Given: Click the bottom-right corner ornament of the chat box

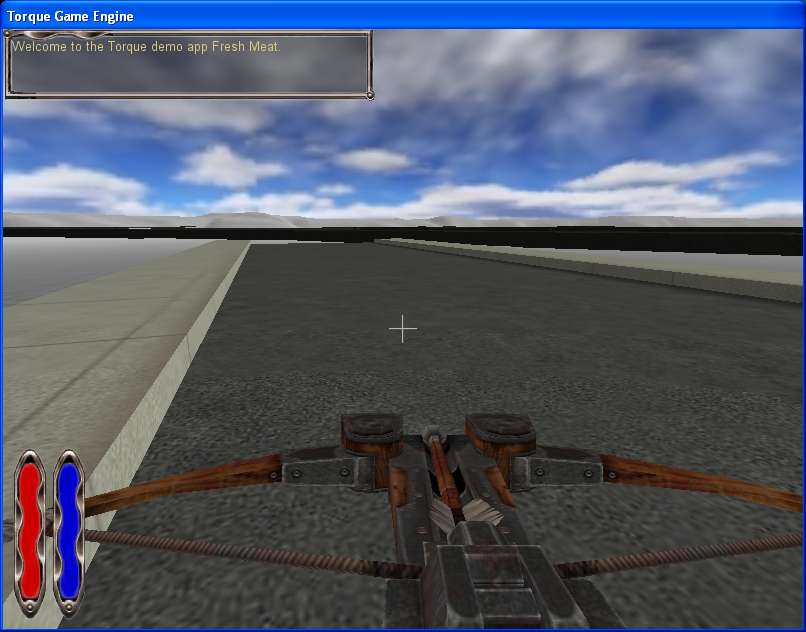Looking at the screenshot, I should click(x=369, y=95).
